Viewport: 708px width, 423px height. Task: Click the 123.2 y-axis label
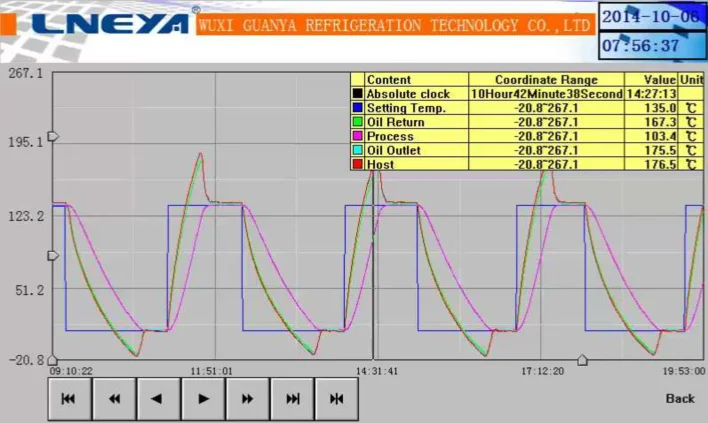click(x=26, y=216)
